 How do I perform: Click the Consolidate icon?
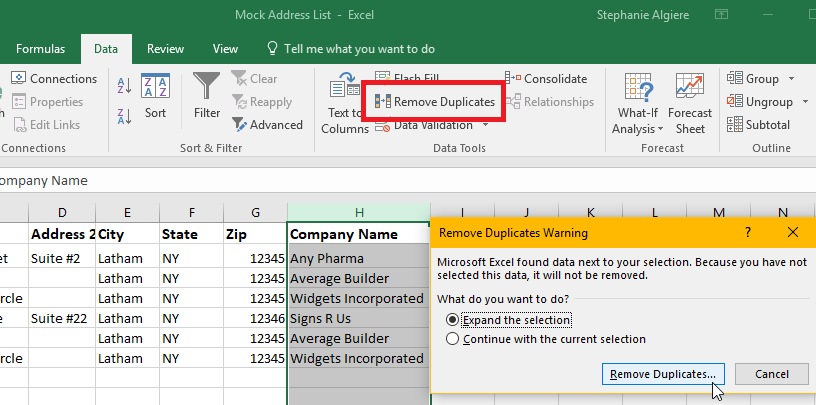coord(513,79)
